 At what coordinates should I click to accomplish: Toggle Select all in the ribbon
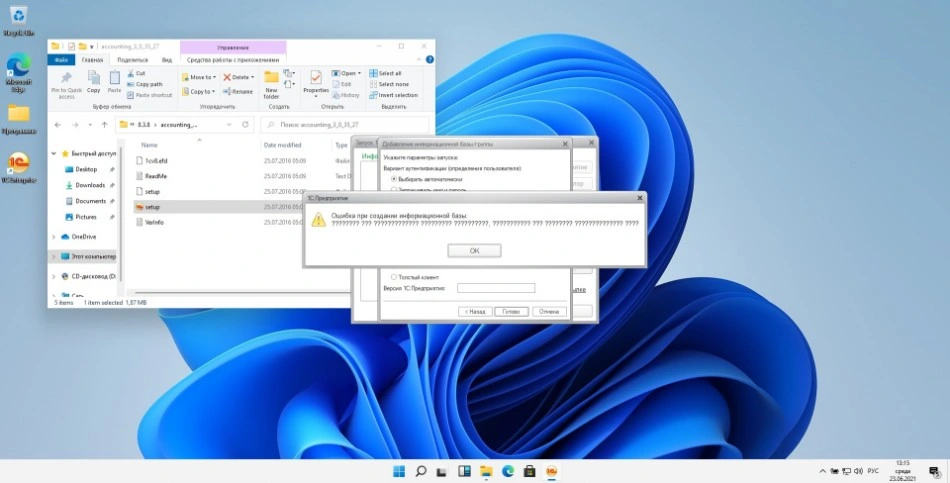[385, 73]
